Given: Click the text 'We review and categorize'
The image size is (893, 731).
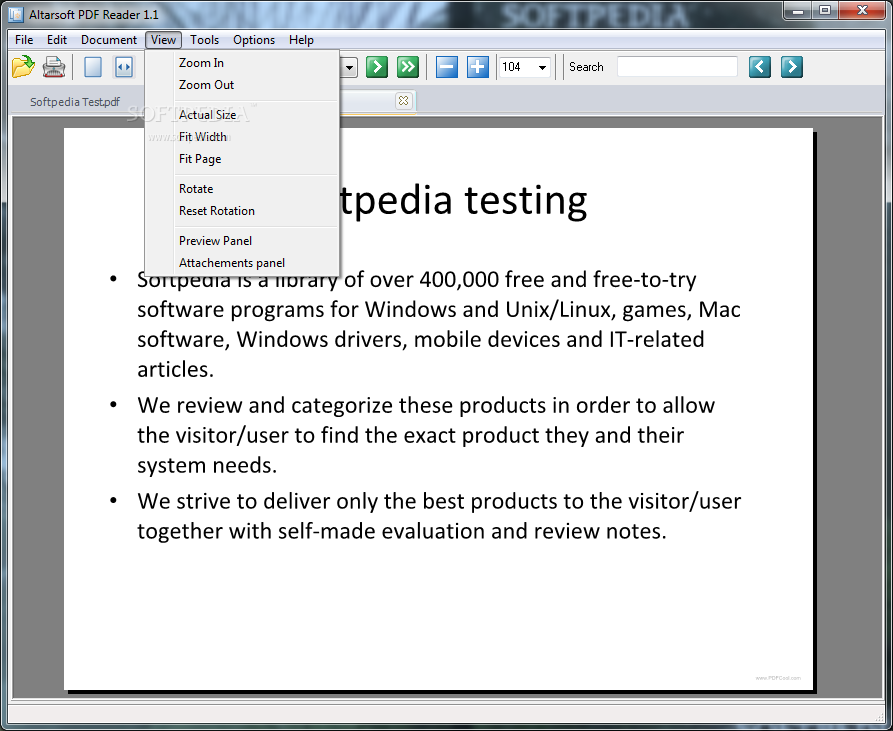Looking at the screenshot, I should [265, 405].
